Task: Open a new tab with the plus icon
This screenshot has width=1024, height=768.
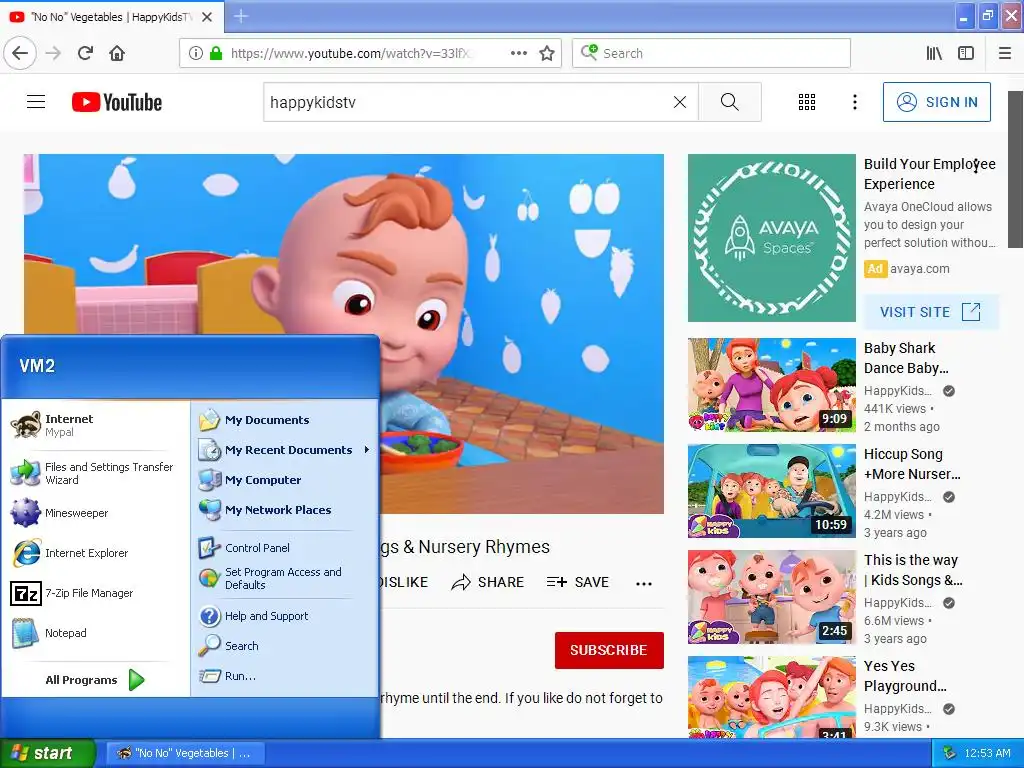Action: 241,16
